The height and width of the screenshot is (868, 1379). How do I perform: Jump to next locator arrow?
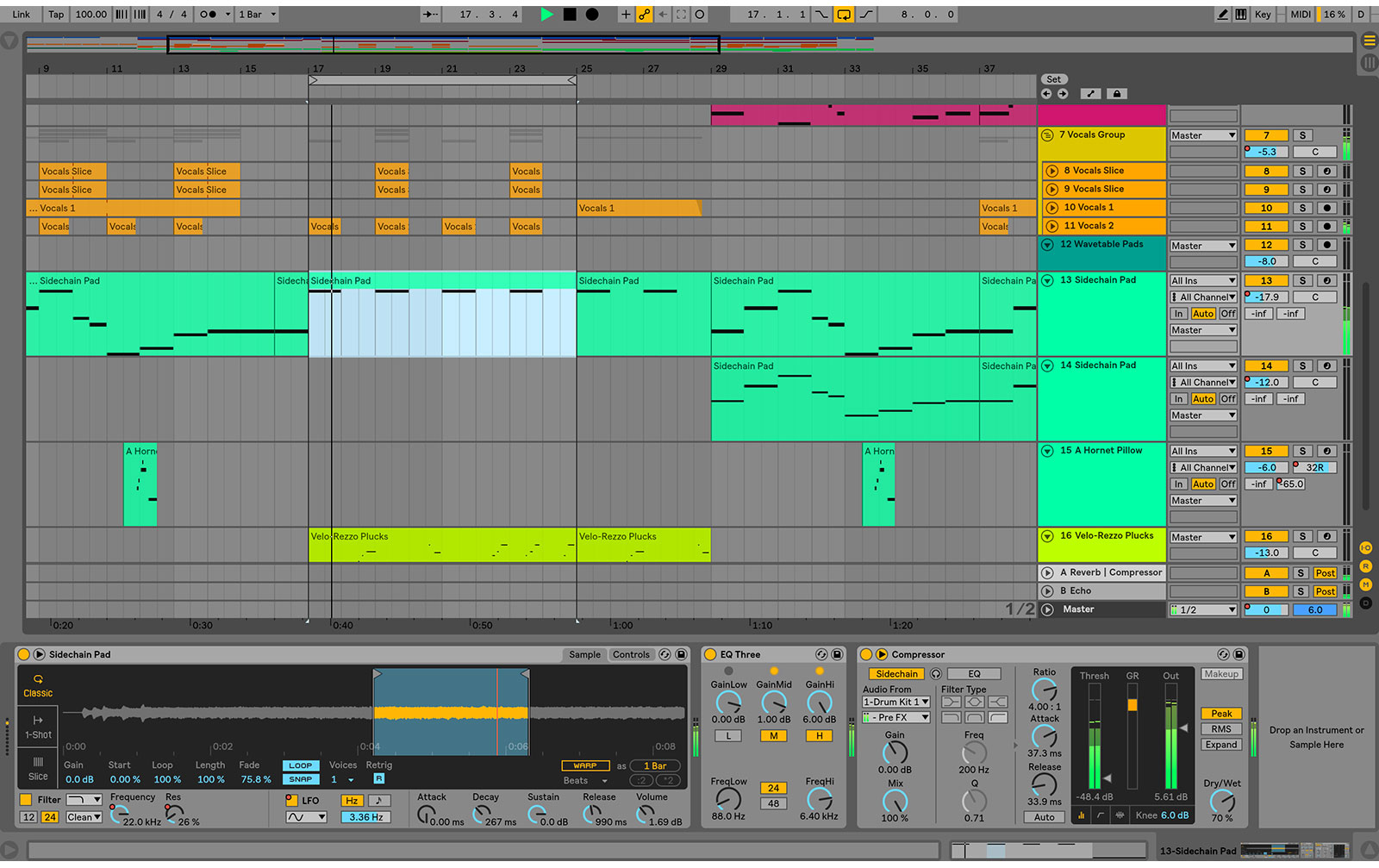(1063, 94)
